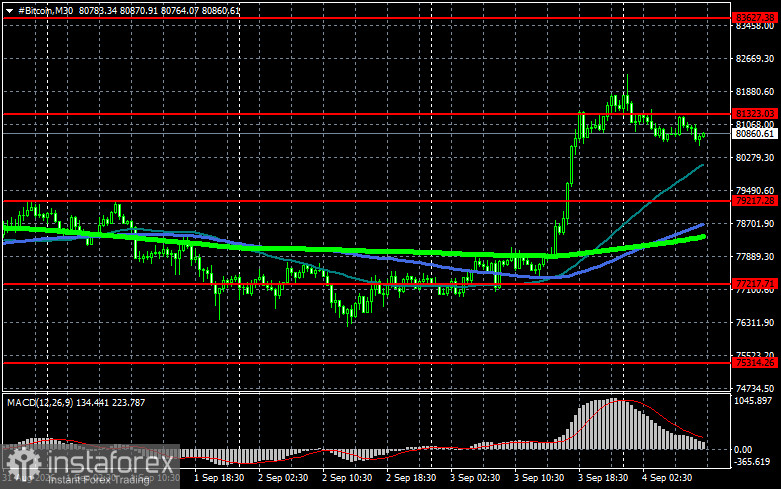Click the instaforex gear logo icon
781x489 pixels.
click(x=23, y=464)
